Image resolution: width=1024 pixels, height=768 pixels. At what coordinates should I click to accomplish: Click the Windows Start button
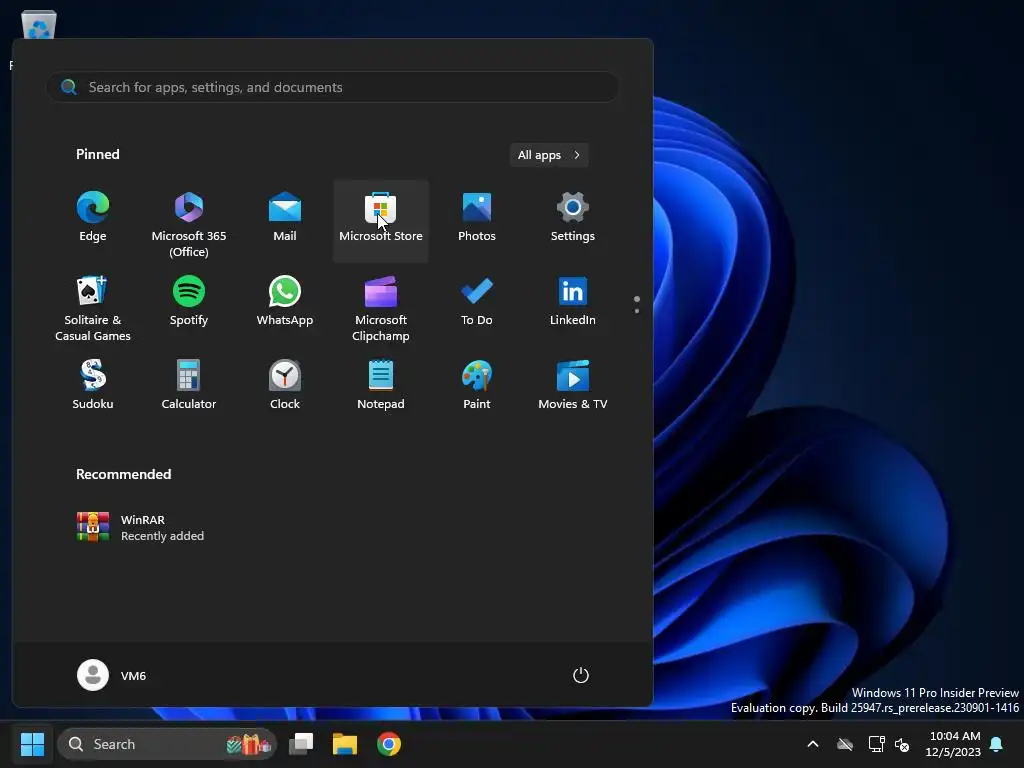(x=32, y=744)
